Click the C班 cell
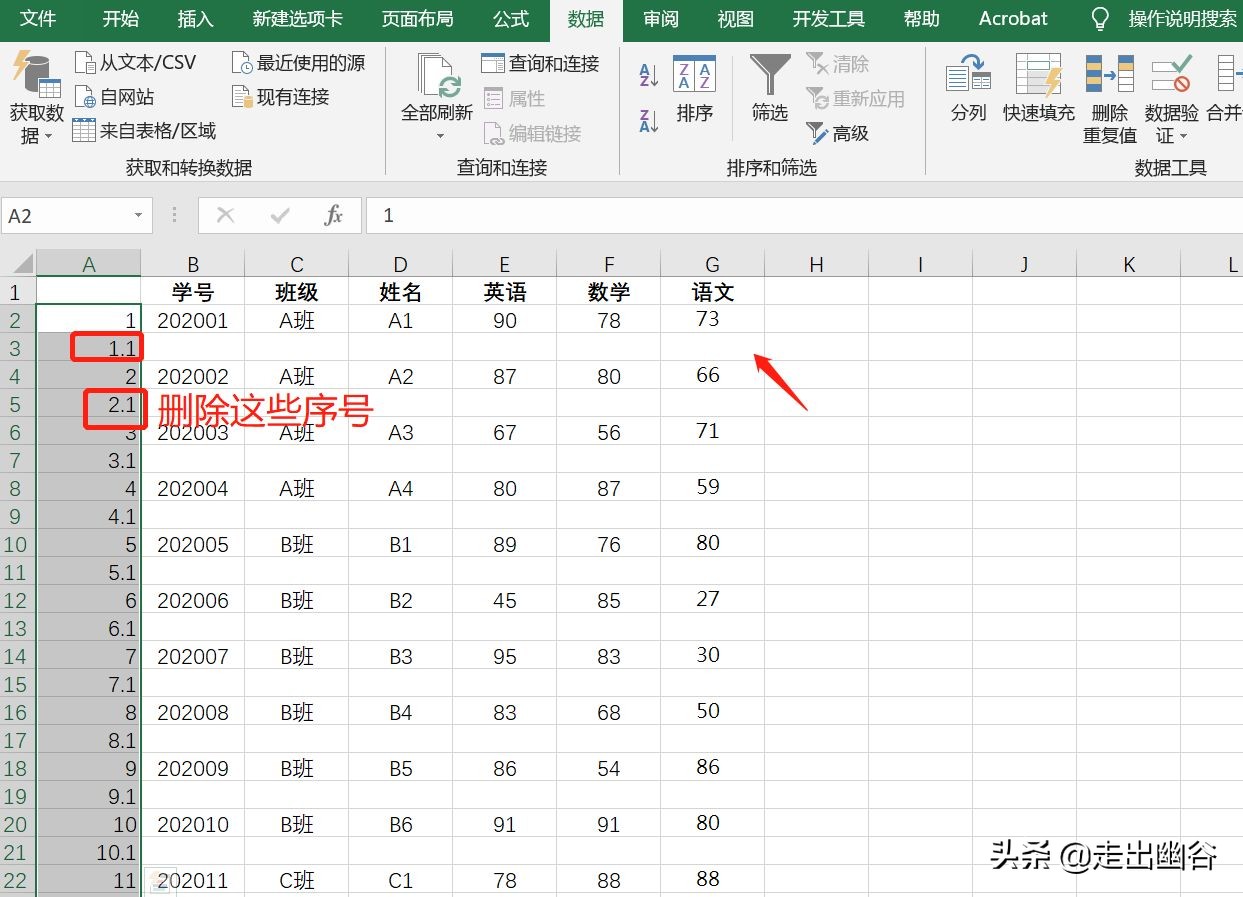Image resolution: width=1243 pixels, height=897 pixels. click(297, 880)
